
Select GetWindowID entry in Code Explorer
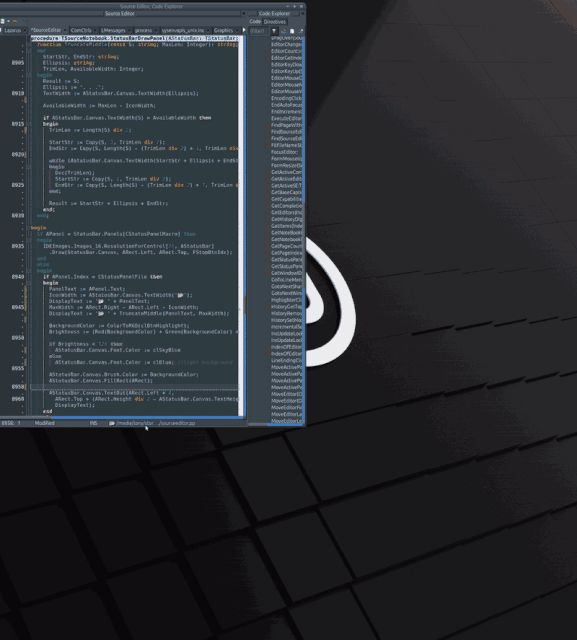pos(287,273)
